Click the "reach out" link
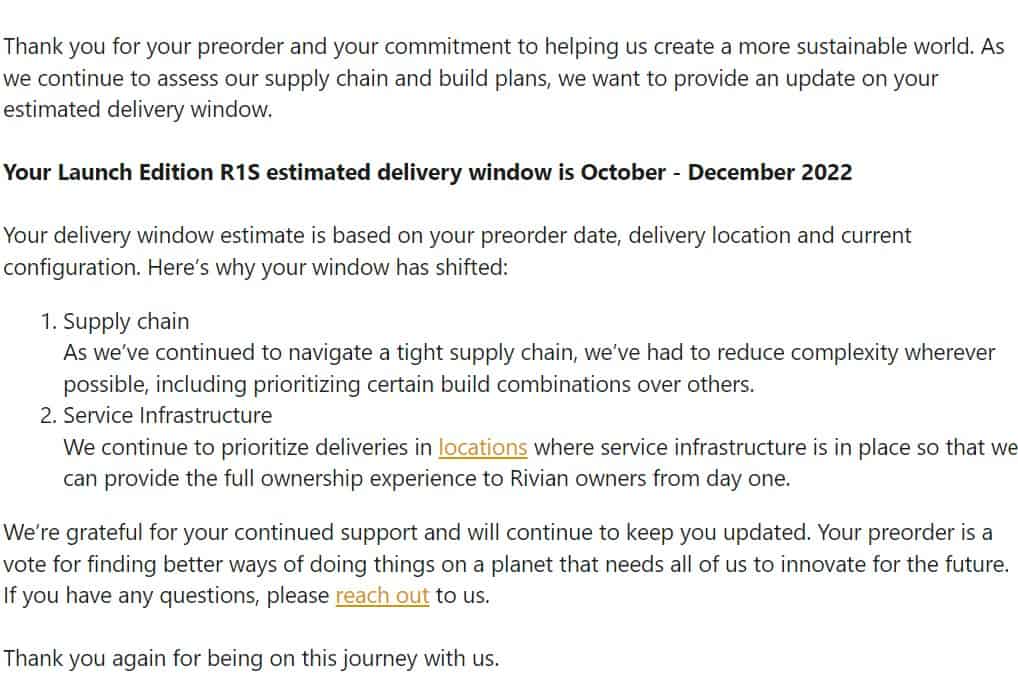1018x678 pixels. point(382,596)
